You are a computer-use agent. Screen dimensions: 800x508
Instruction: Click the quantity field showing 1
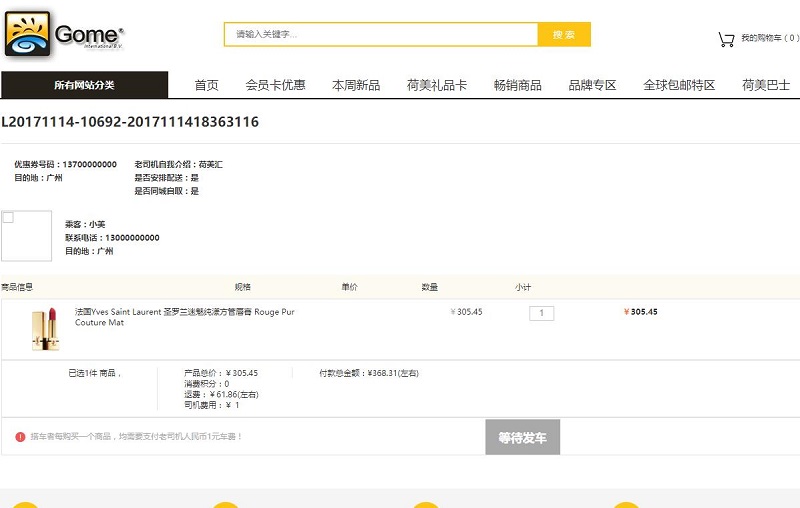pyautogui.click(x=541, y=313)
